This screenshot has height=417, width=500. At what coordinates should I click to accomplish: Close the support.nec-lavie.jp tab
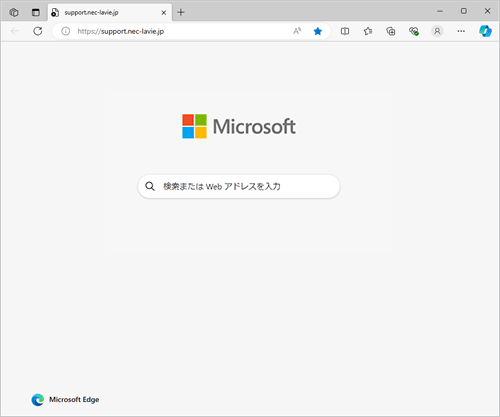point(164,13)
